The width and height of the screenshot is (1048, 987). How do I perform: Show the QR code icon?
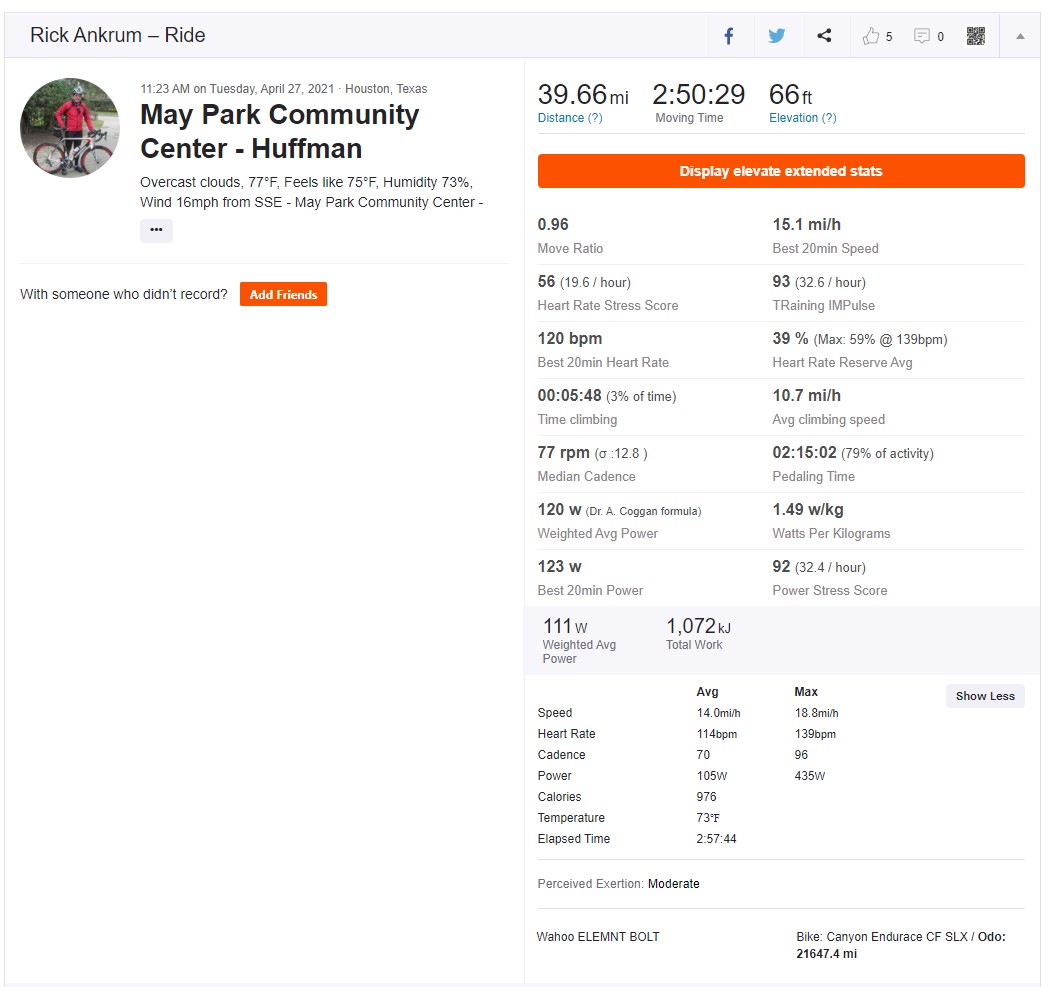click(x=975, y=36)
